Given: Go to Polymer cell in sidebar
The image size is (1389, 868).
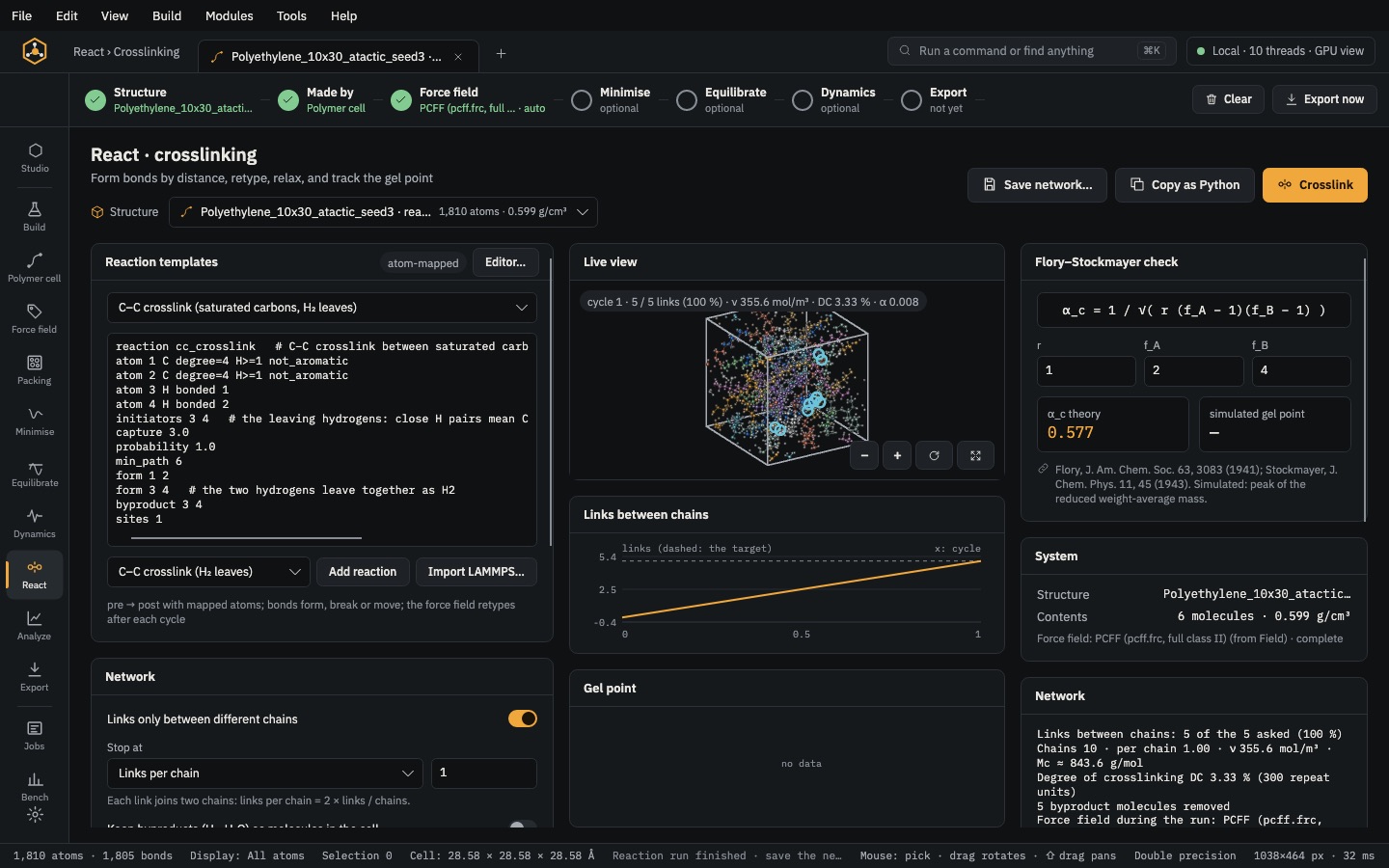Looking at the screenshot, I should pyautogui.click(x=35, y=267).
